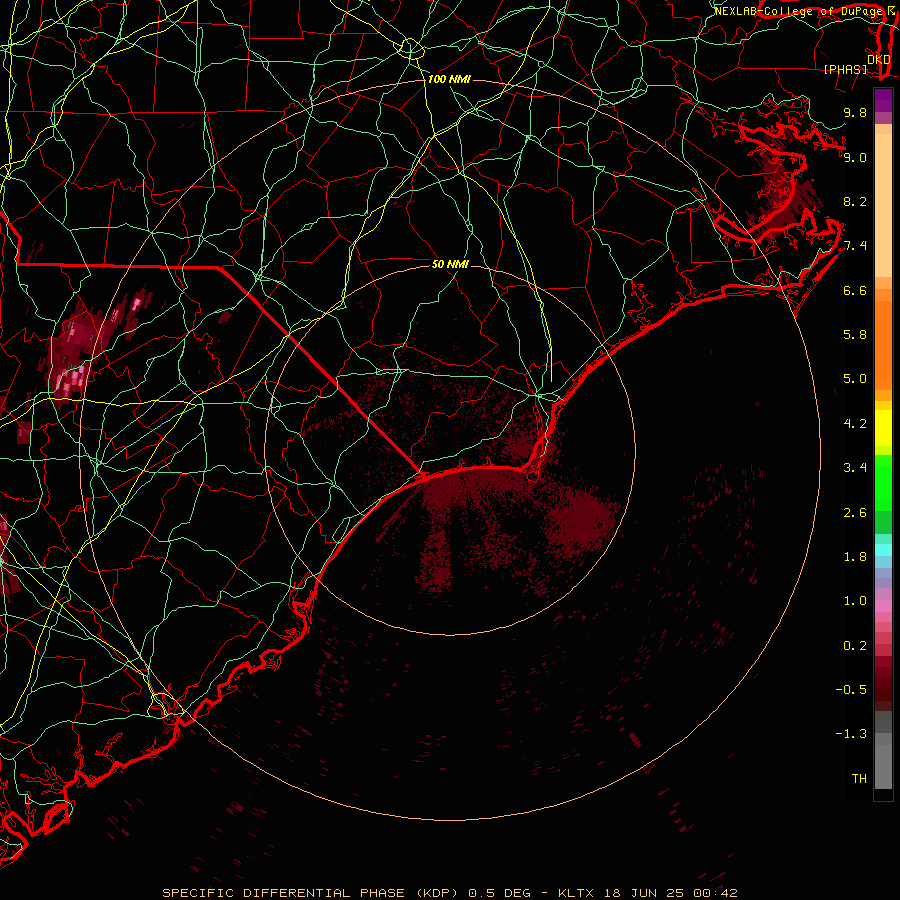The image size is (900, 900).
Task: Click the 8.2 value on the color scale
Action: coord(855,201)
